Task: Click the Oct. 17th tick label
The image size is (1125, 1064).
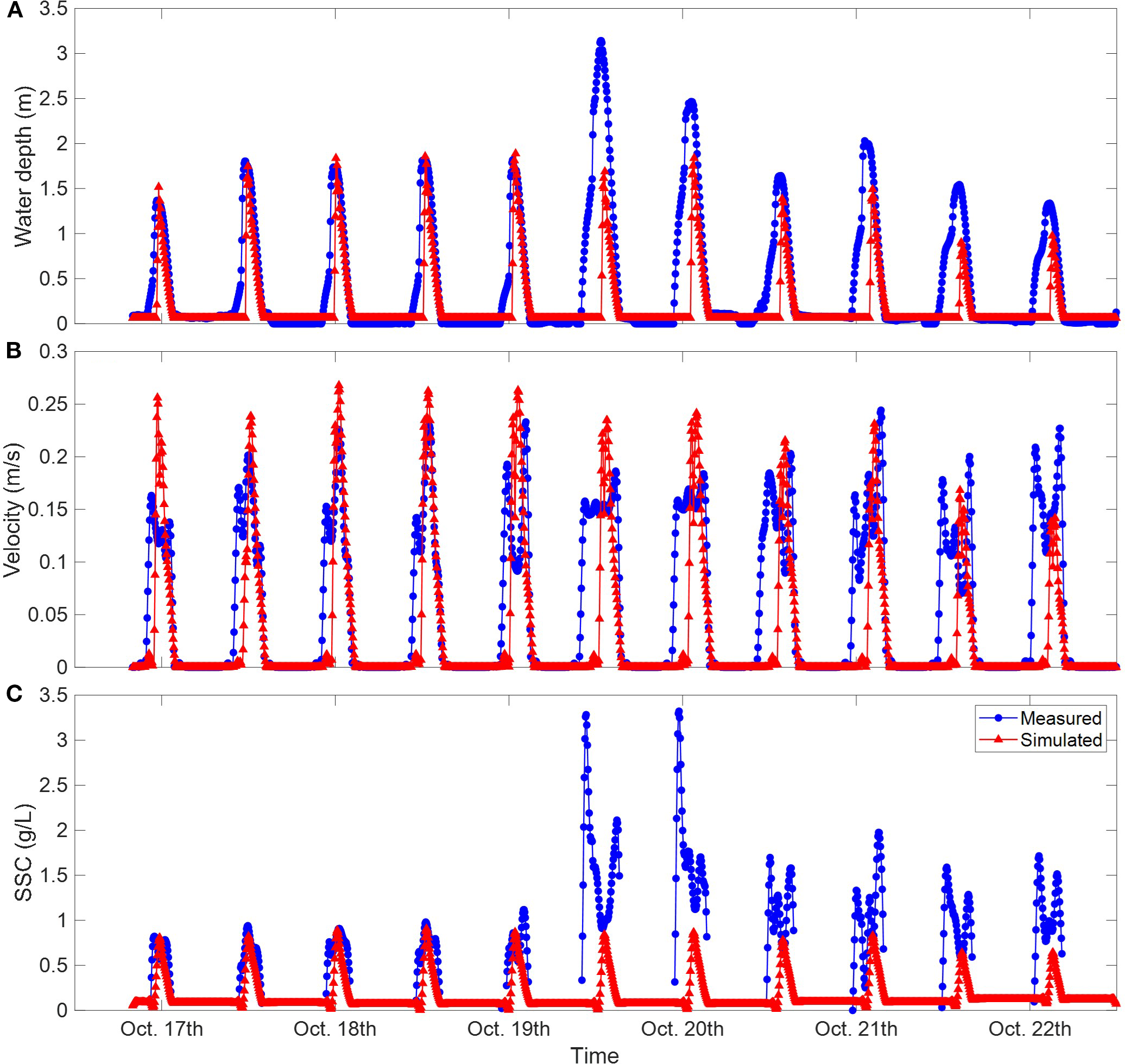Action: [x=162, y=1028]
